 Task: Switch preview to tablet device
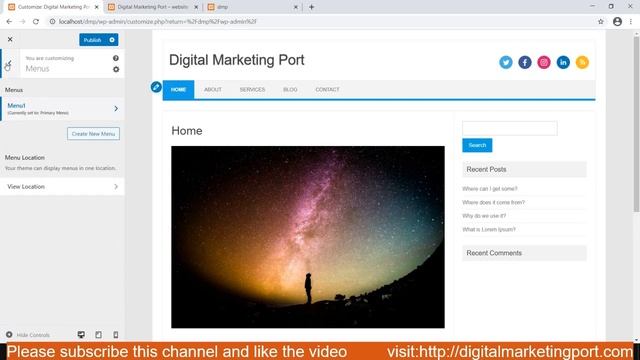click(x=98, y=335)
